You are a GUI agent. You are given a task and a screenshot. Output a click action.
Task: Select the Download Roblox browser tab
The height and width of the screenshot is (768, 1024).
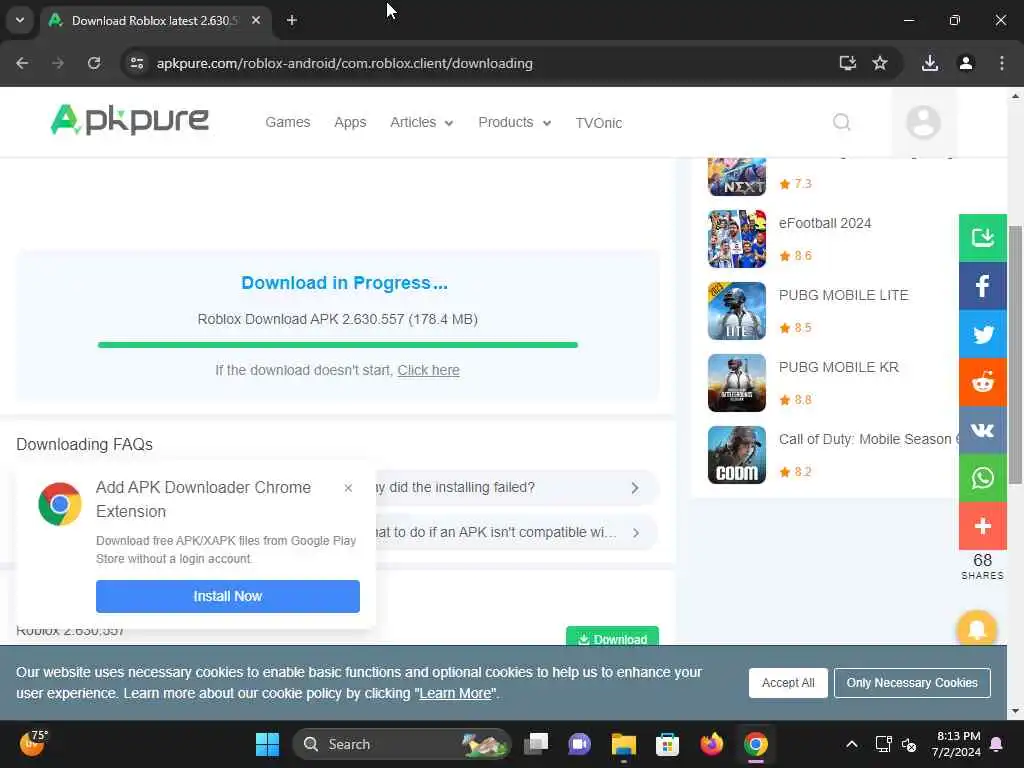pos(155,20)
